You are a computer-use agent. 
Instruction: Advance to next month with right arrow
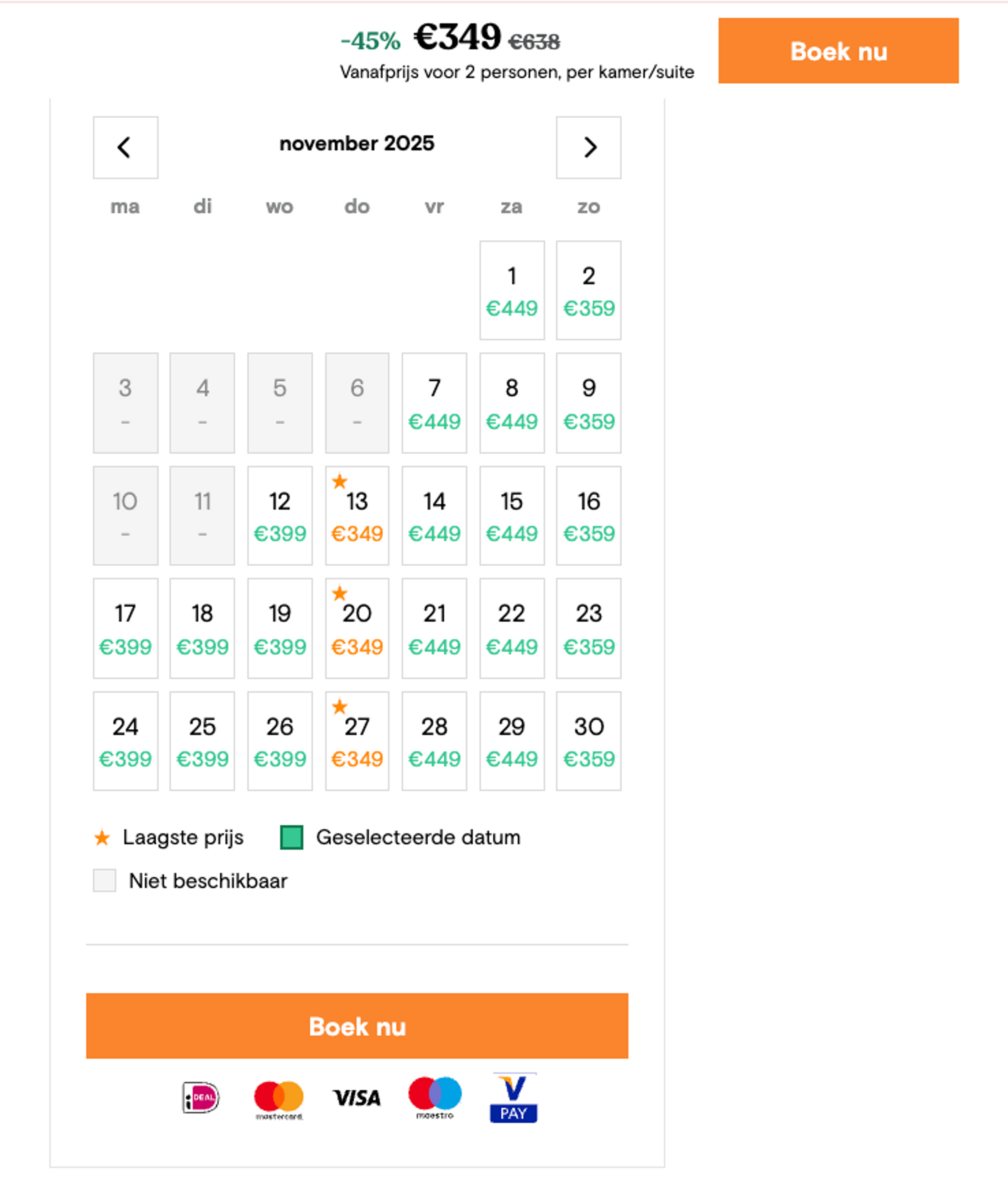pos(589,148)
